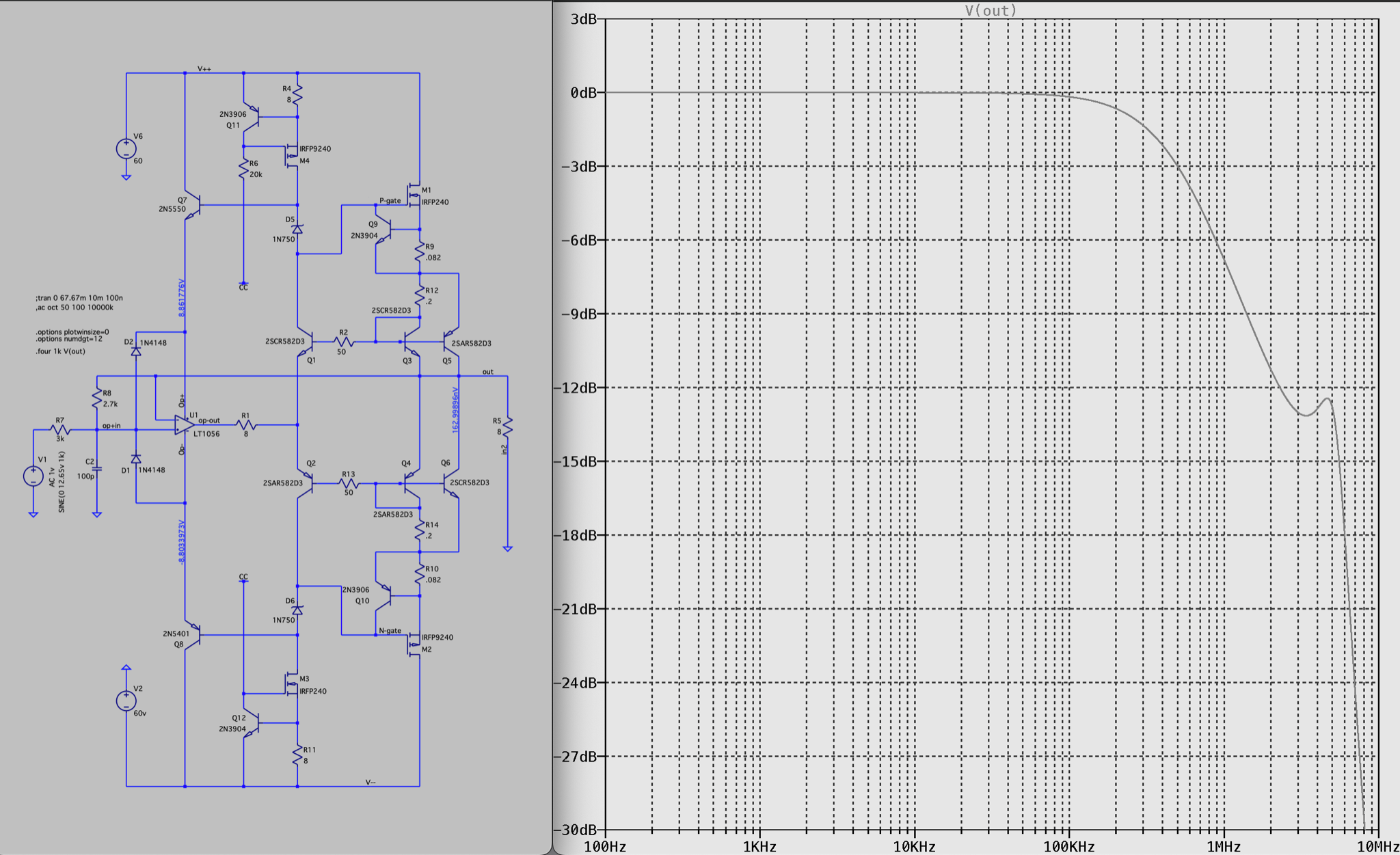Select the 'op+in' net label
This screenshot has height=855, width=1400.
[x=111, y=426]
